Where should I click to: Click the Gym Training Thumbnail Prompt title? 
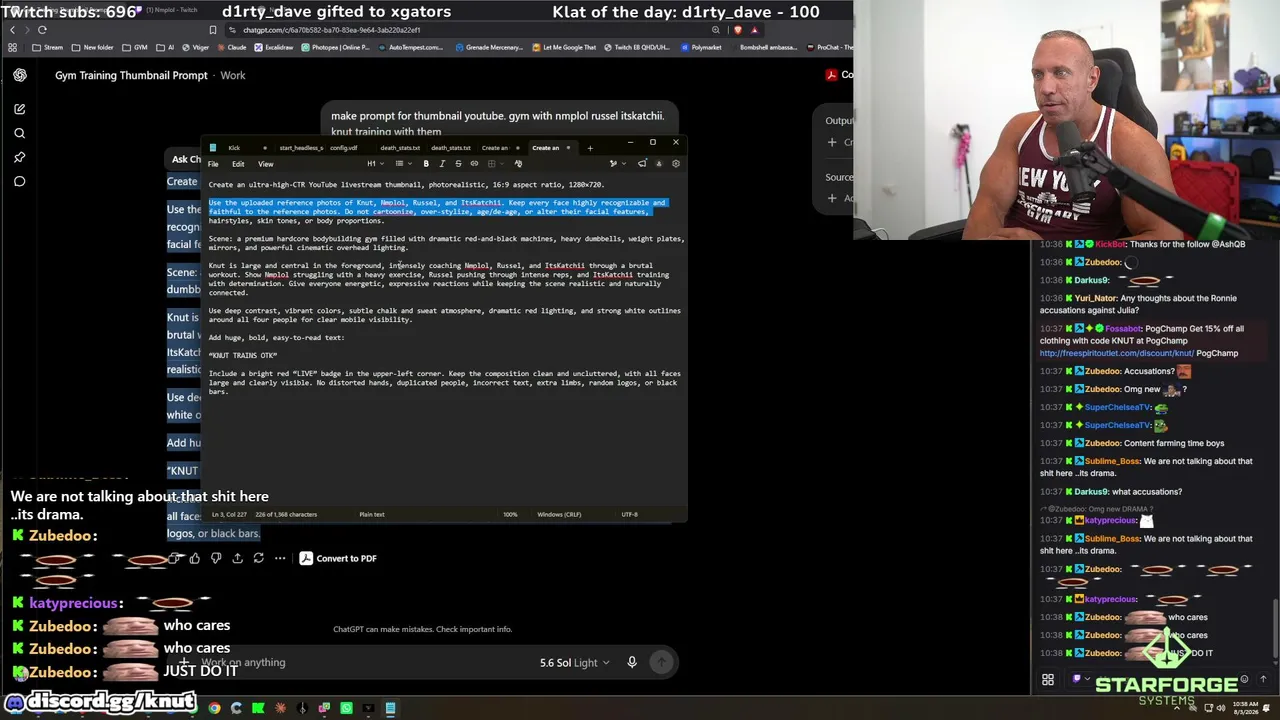pos(131,75)
